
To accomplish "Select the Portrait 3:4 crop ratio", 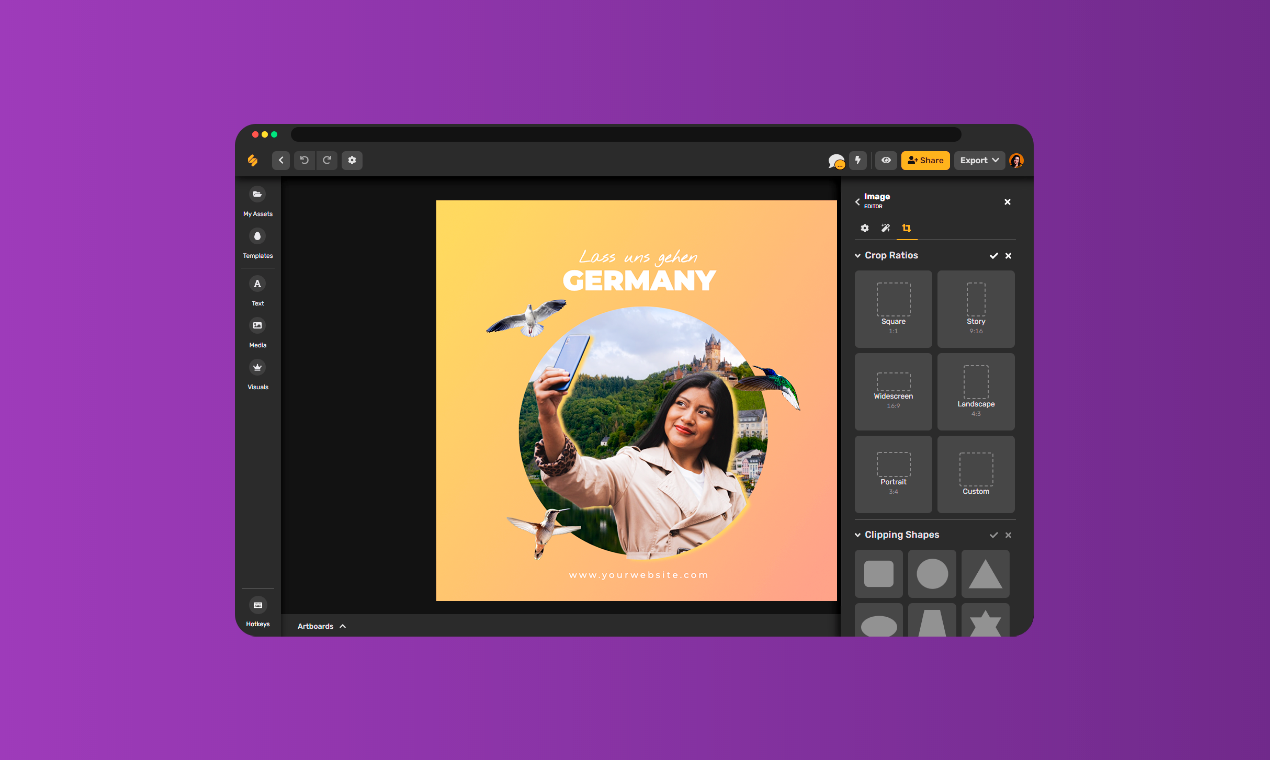I will 893,474.
